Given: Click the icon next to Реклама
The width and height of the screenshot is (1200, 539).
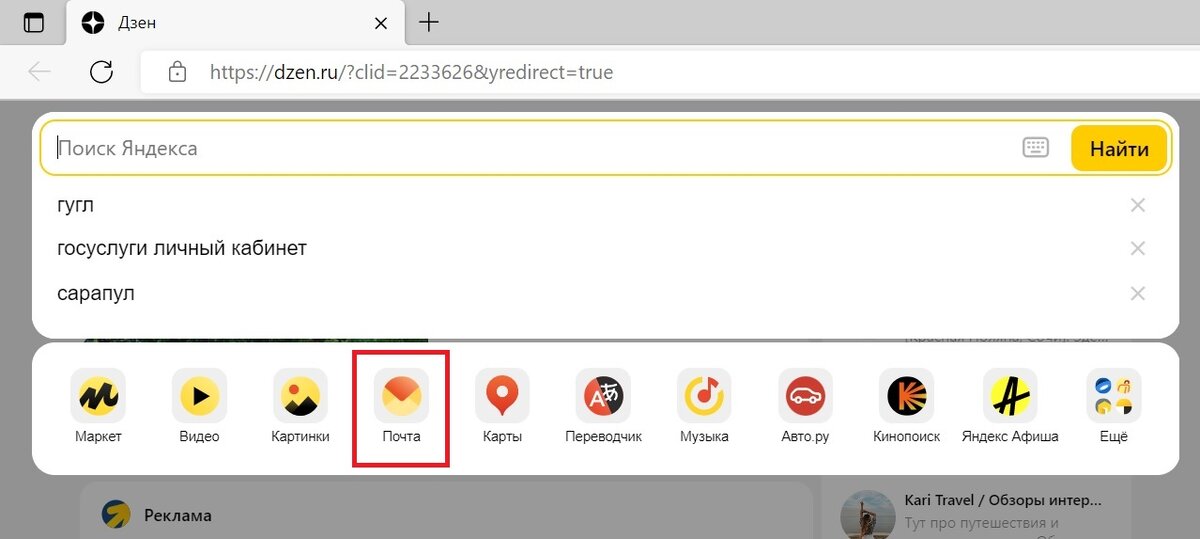Looking at the screenshot, I should click(x=115, y=515).
